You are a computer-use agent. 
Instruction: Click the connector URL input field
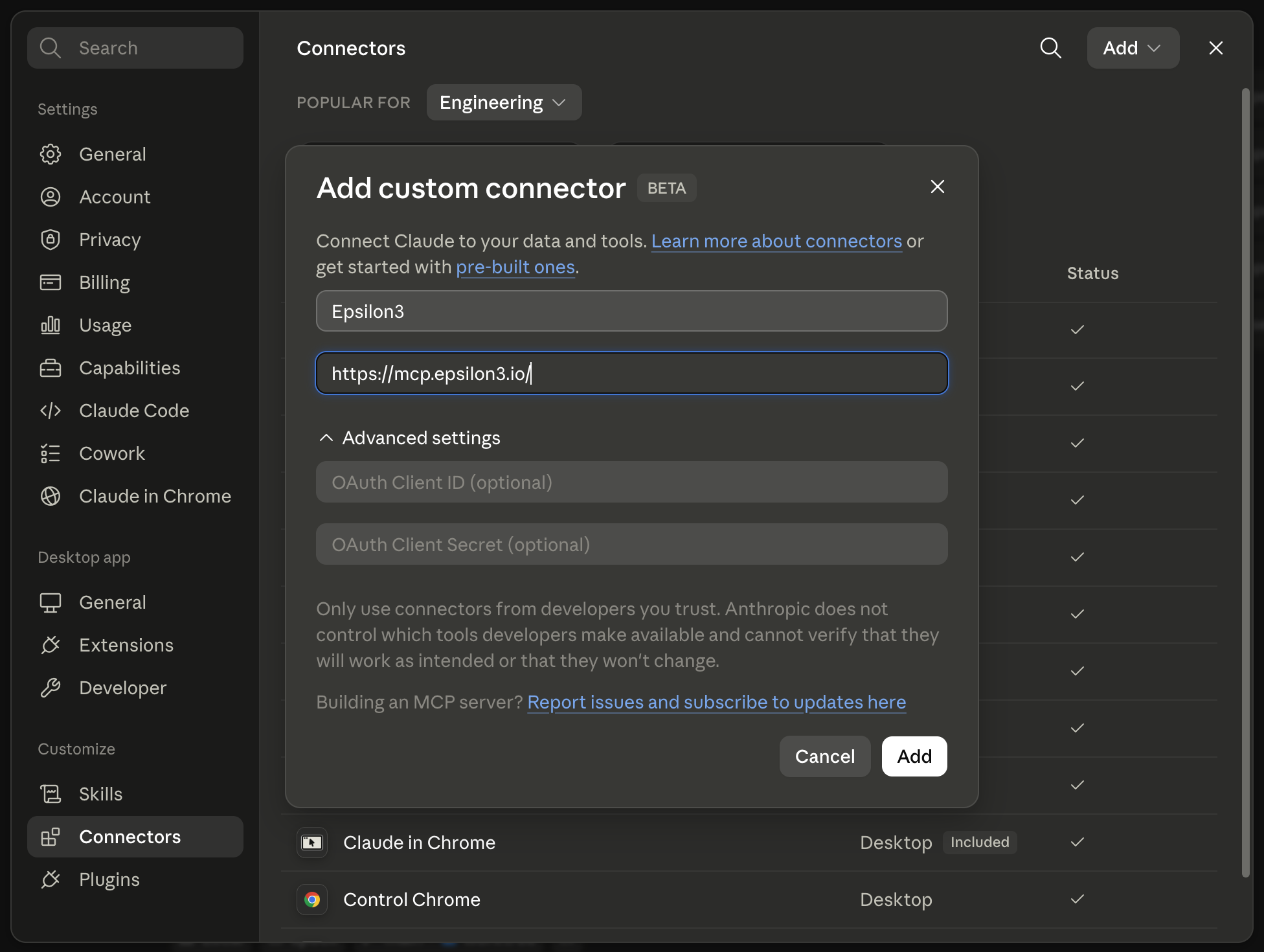(x=632, y=373)
